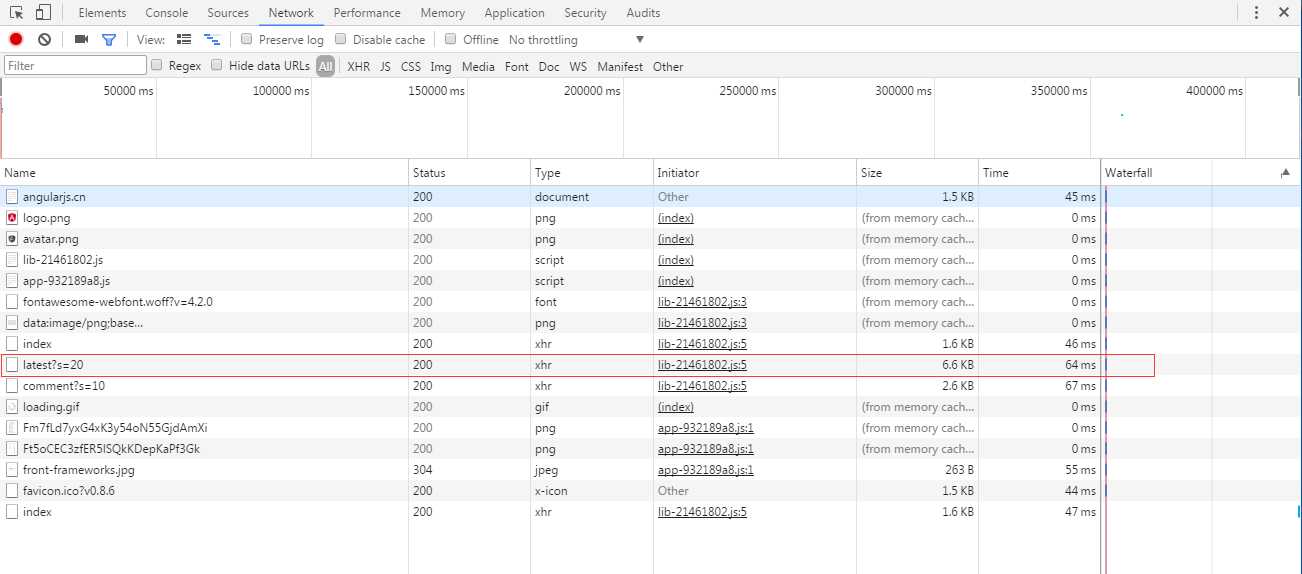The image size is (1302, 574).
Task: Go to the Security tab
Action: coord(585,13)
